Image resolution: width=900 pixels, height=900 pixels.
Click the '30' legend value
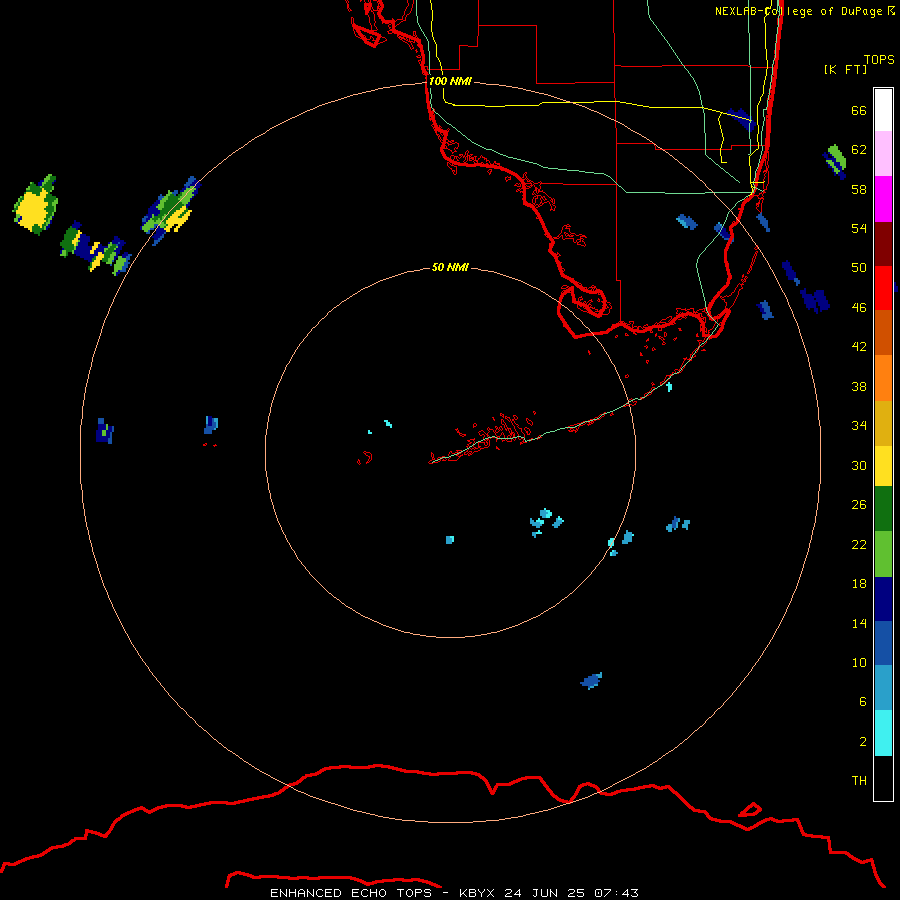[859, 465]
